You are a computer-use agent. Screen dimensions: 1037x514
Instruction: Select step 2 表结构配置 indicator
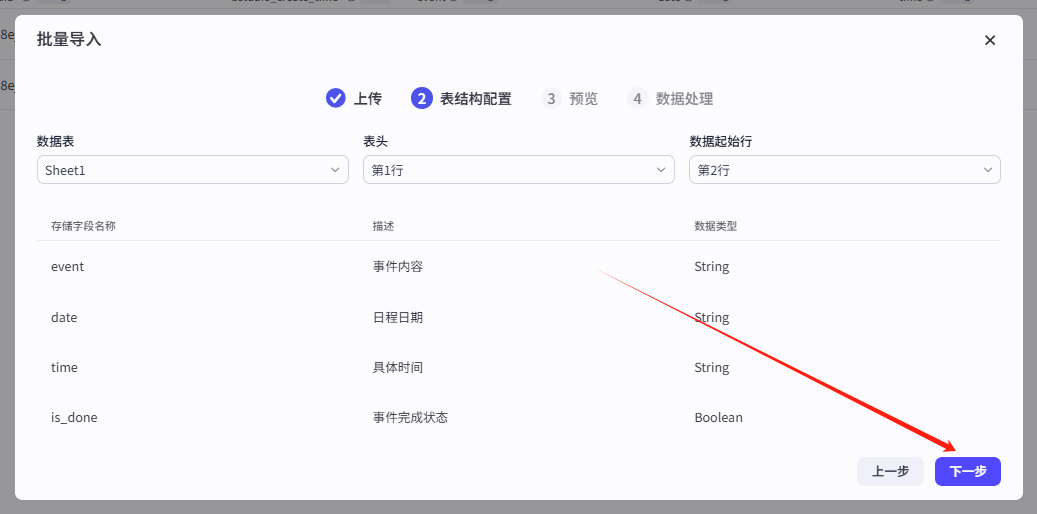(421, 98)
